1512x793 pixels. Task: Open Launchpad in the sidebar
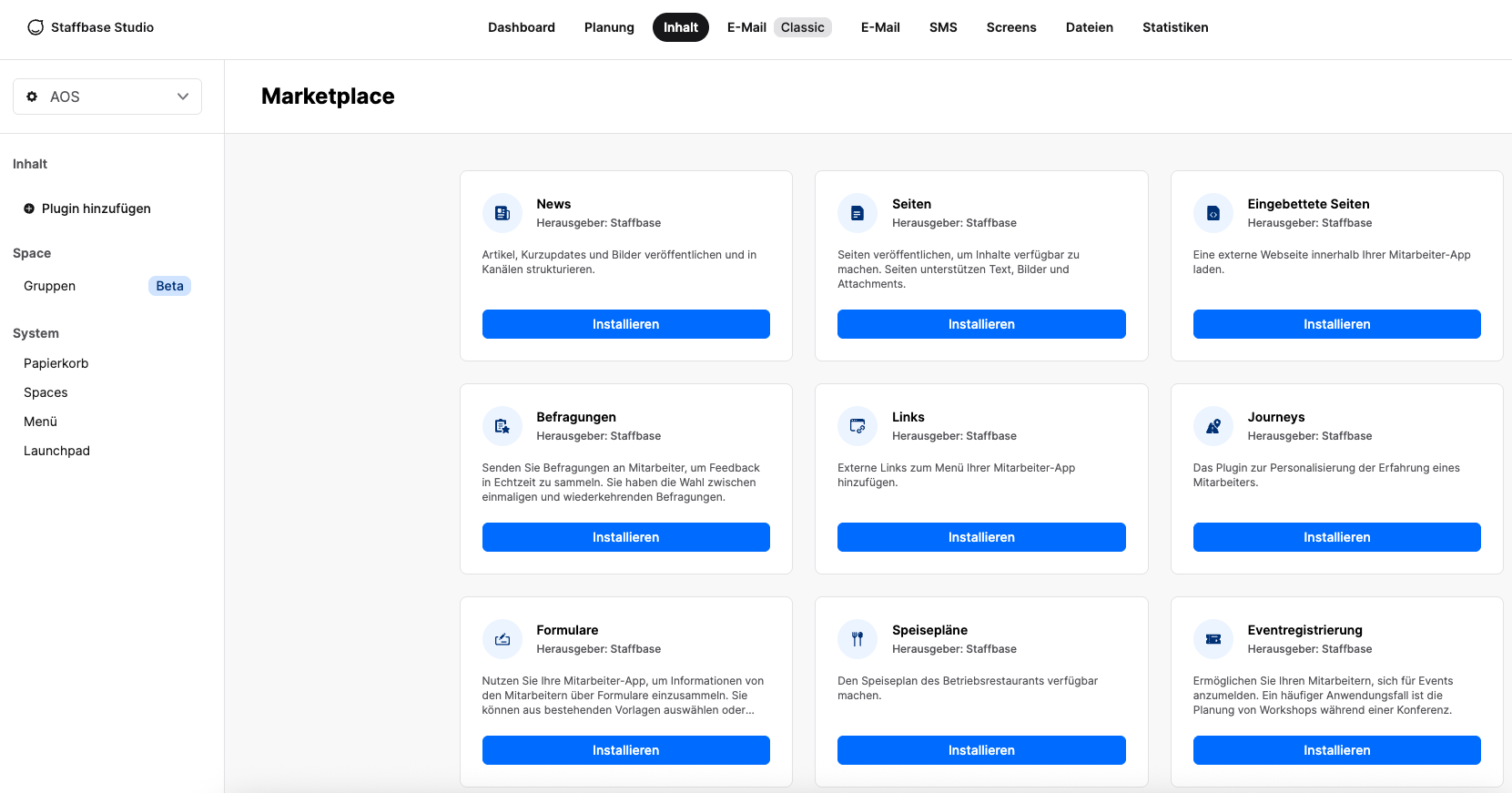56,451
